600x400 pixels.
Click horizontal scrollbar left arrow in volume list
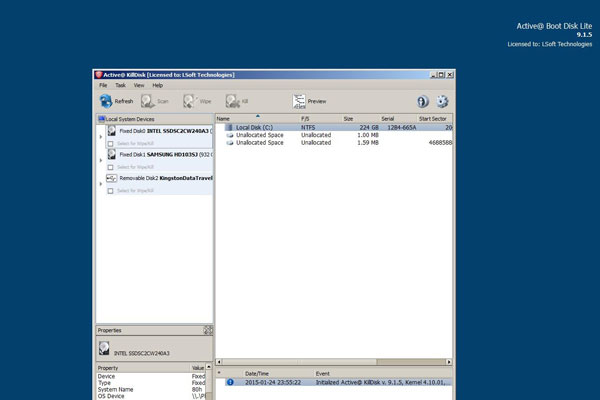pyautogui.click(x=219, y=362)
